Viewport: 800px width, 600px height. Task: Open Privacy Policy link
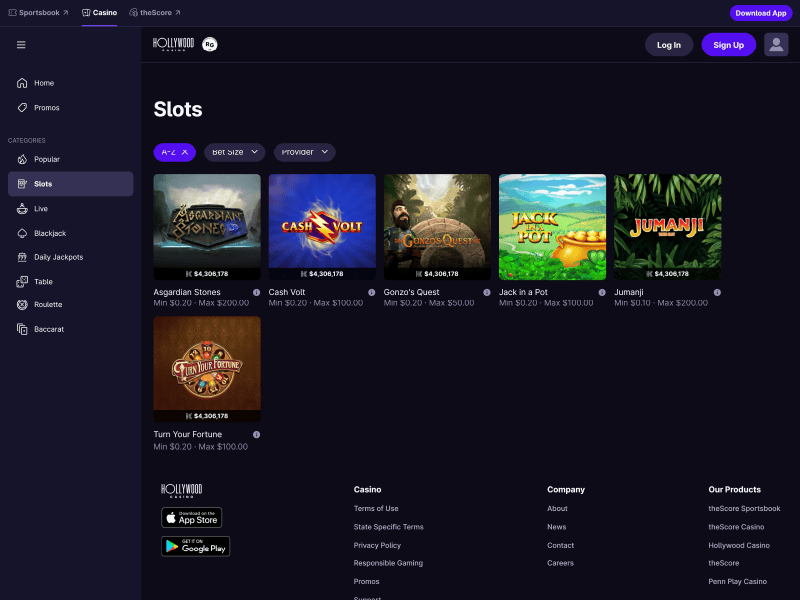coord(377,545)
